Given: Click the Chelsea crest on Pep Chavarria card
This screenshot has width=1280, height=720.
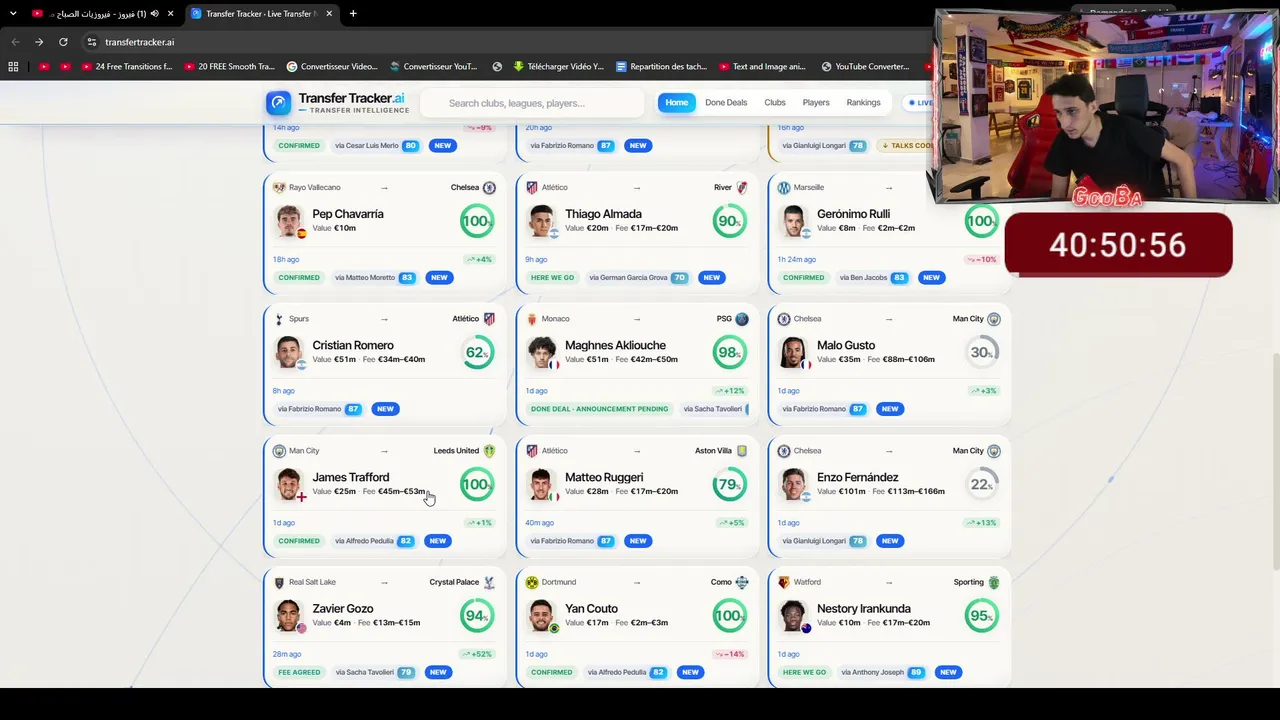Looking at the screenshot, I should tap(489, 188).
